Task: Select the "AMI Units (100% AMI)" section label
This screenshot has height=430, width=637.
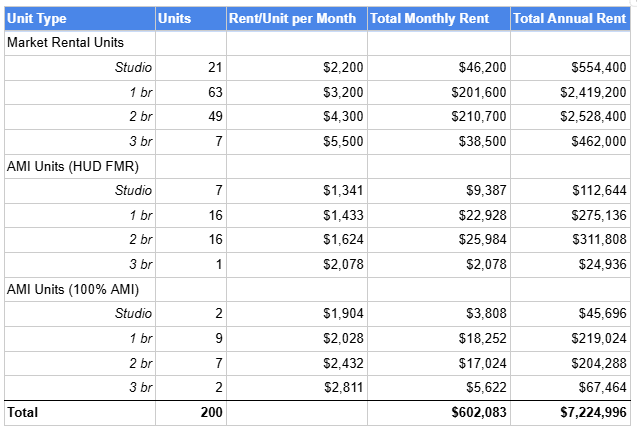Action: click(73, 289)
